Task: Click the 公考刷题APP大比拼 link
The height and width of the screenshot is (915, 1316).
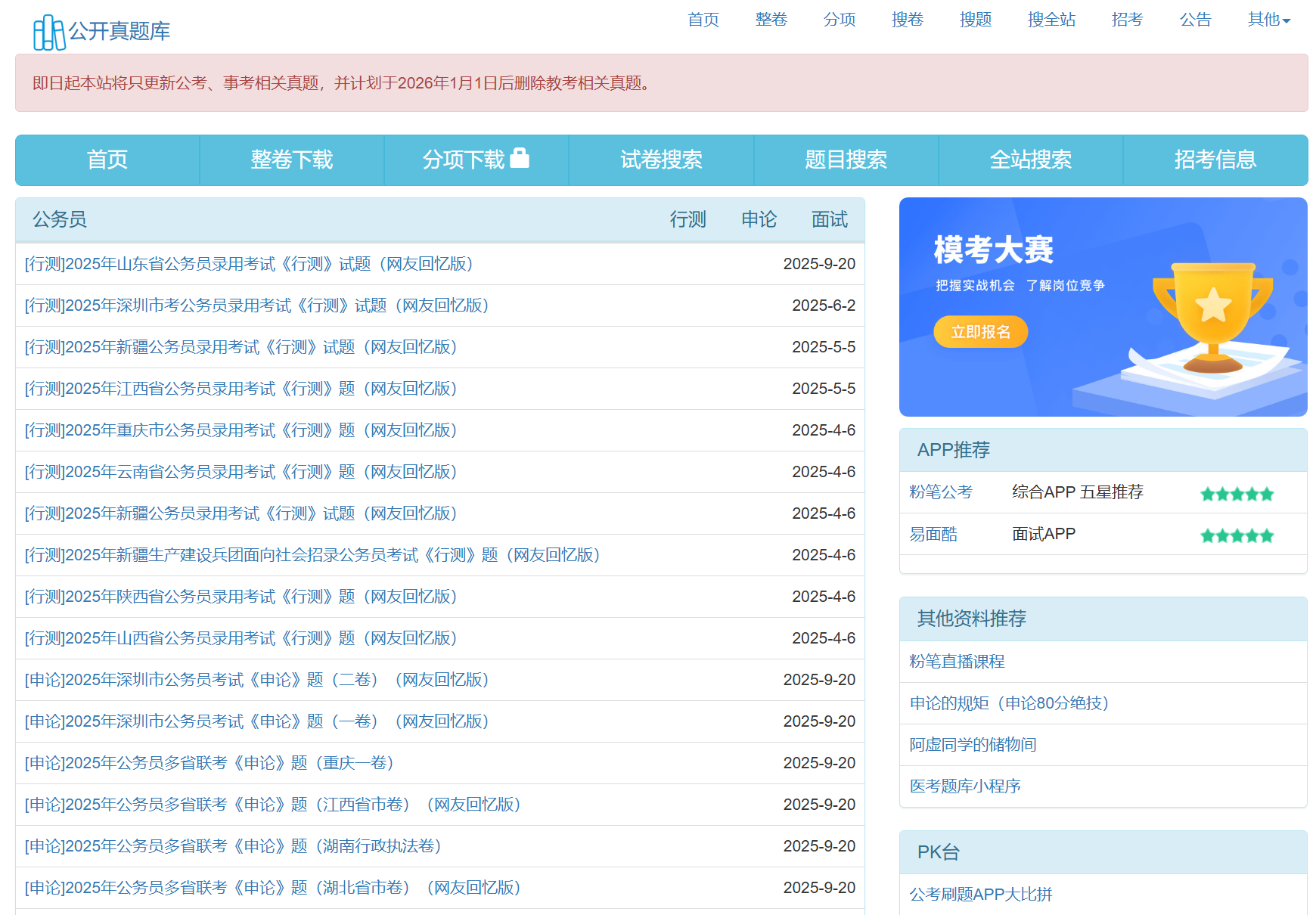Action: coord(980,895)
